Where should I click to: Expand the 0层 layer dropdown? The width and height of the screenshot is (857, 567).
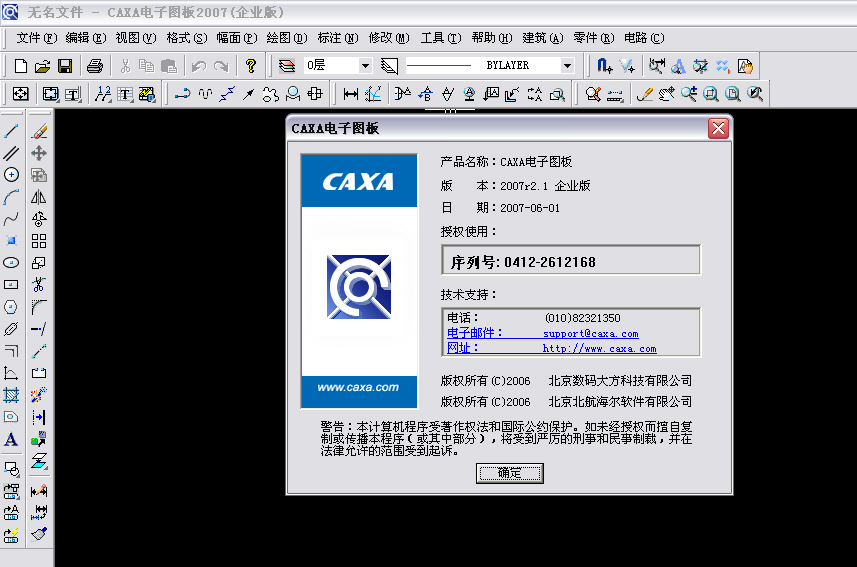365,66
